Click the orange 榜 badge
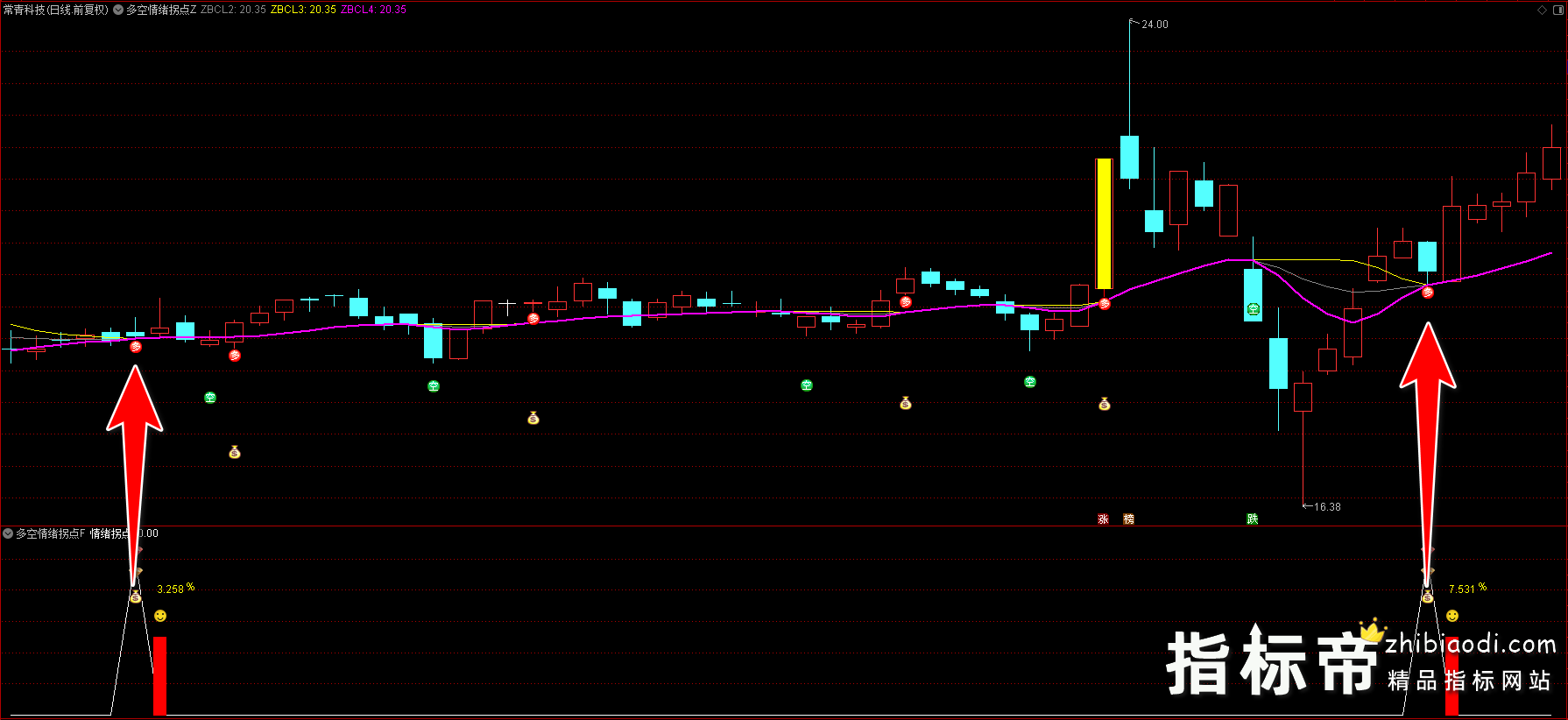 coord(1128,519)
